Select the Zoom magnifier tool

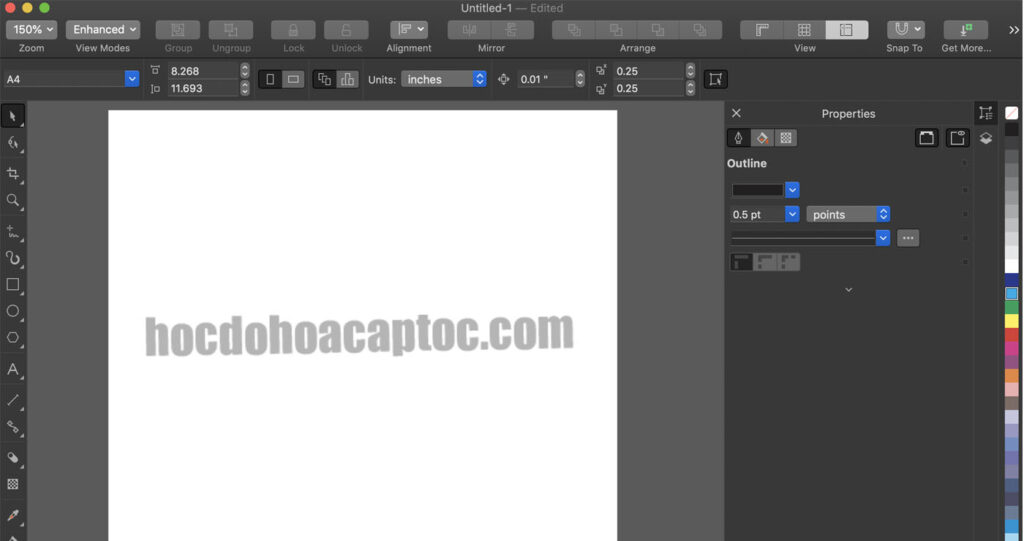click(x=13, y=201)
